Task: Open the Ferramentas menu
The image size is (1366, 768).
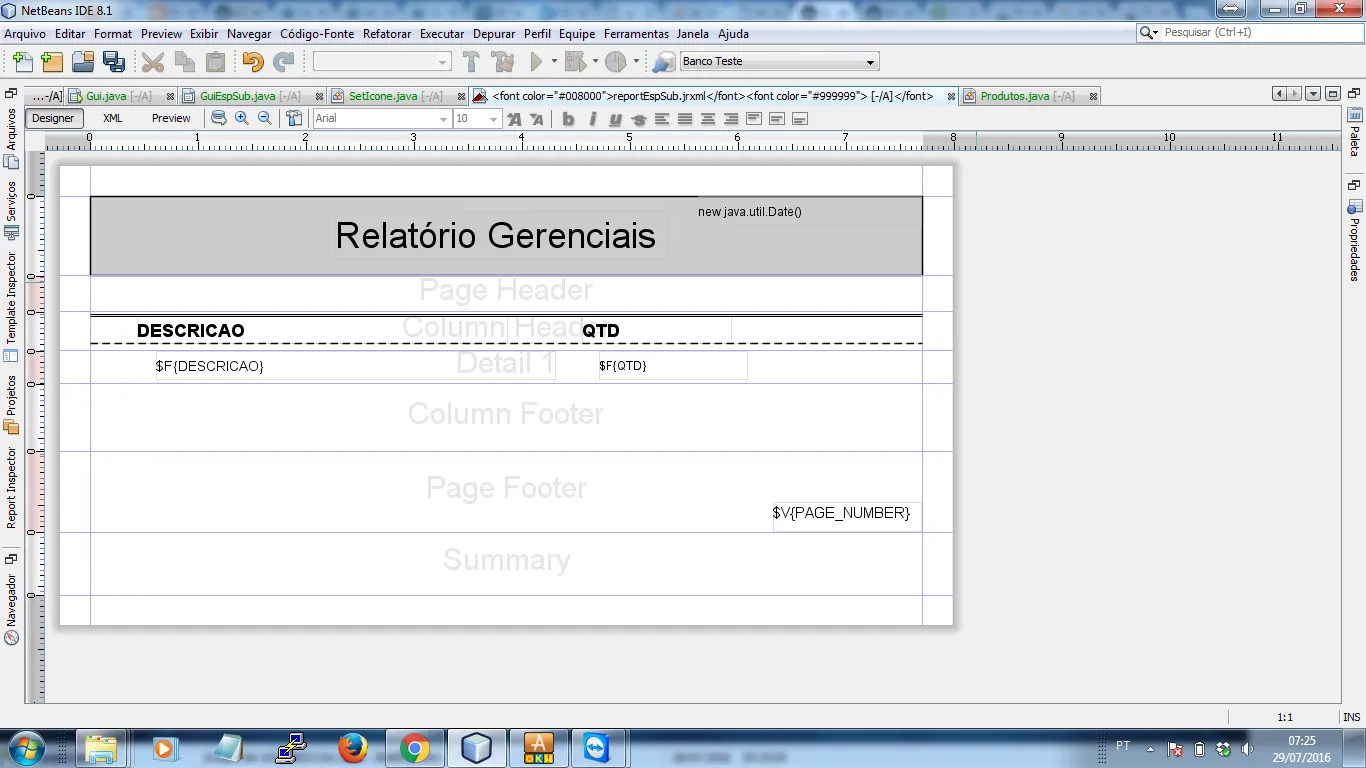Action: click(636, 34)
